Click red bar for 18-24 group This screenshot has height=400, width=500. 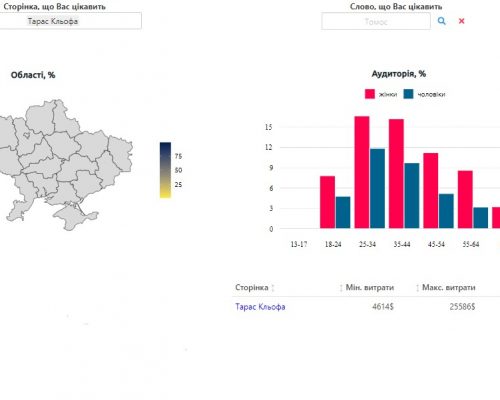tap(327, 202)
